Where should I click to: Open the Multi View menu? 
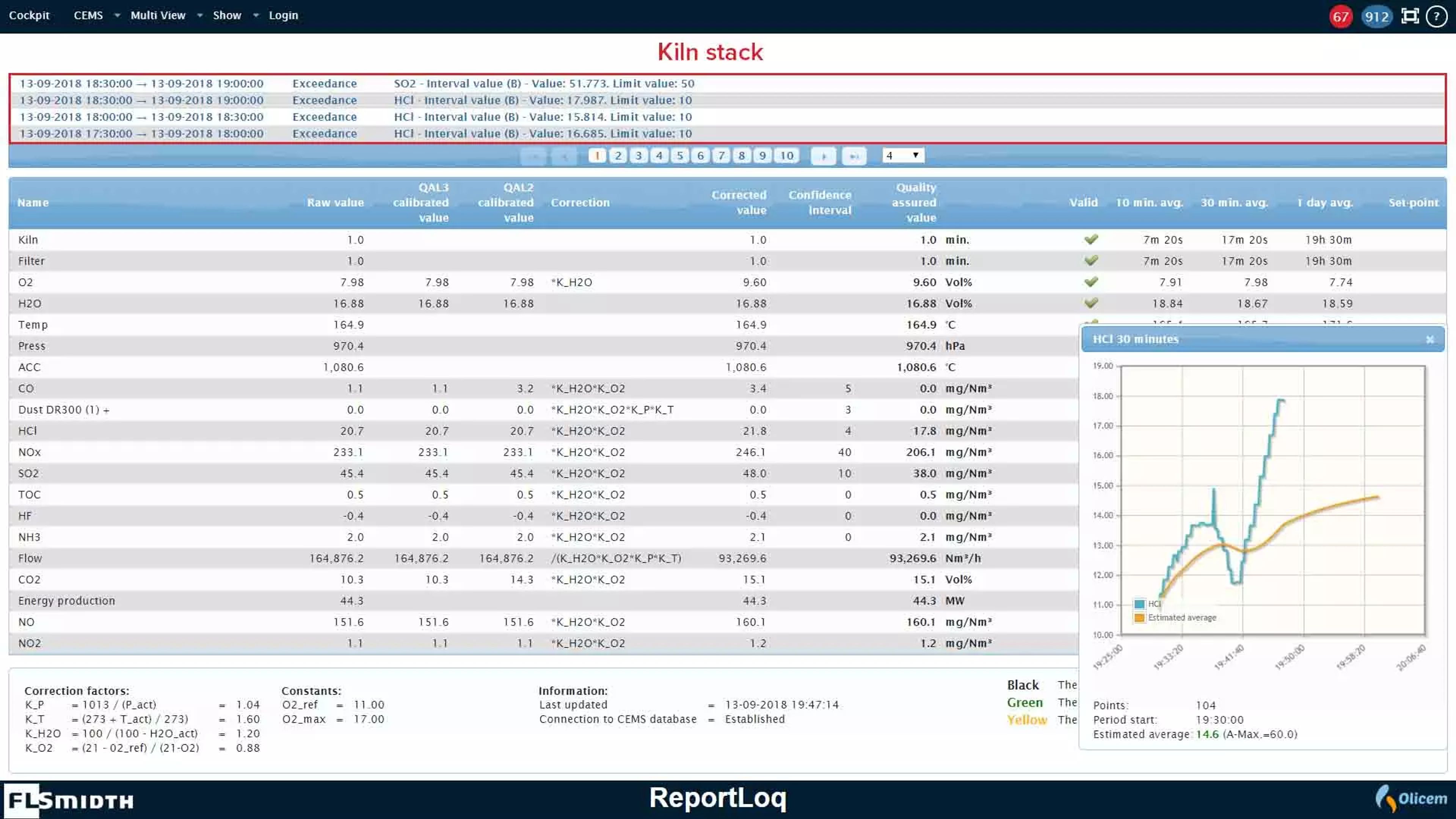tap(158, 15)
